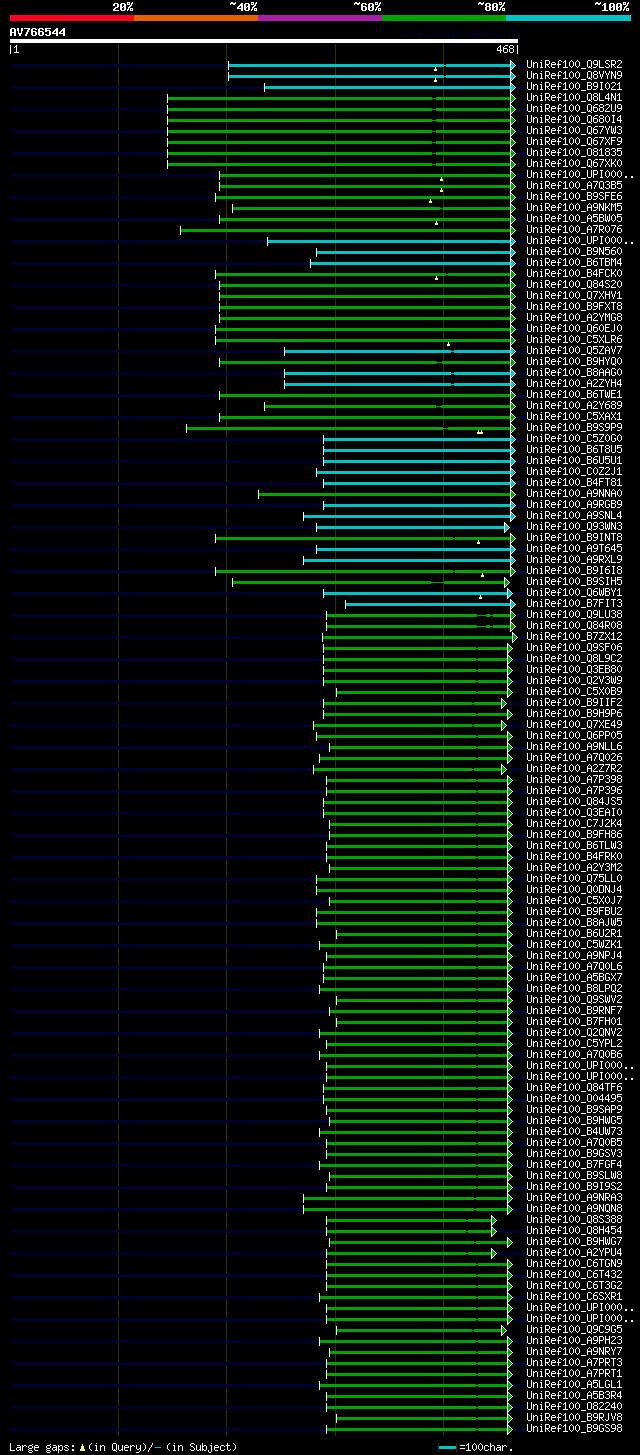
Task: Click the red 20% identity legend segment
Action: click(x=72, y=18)
